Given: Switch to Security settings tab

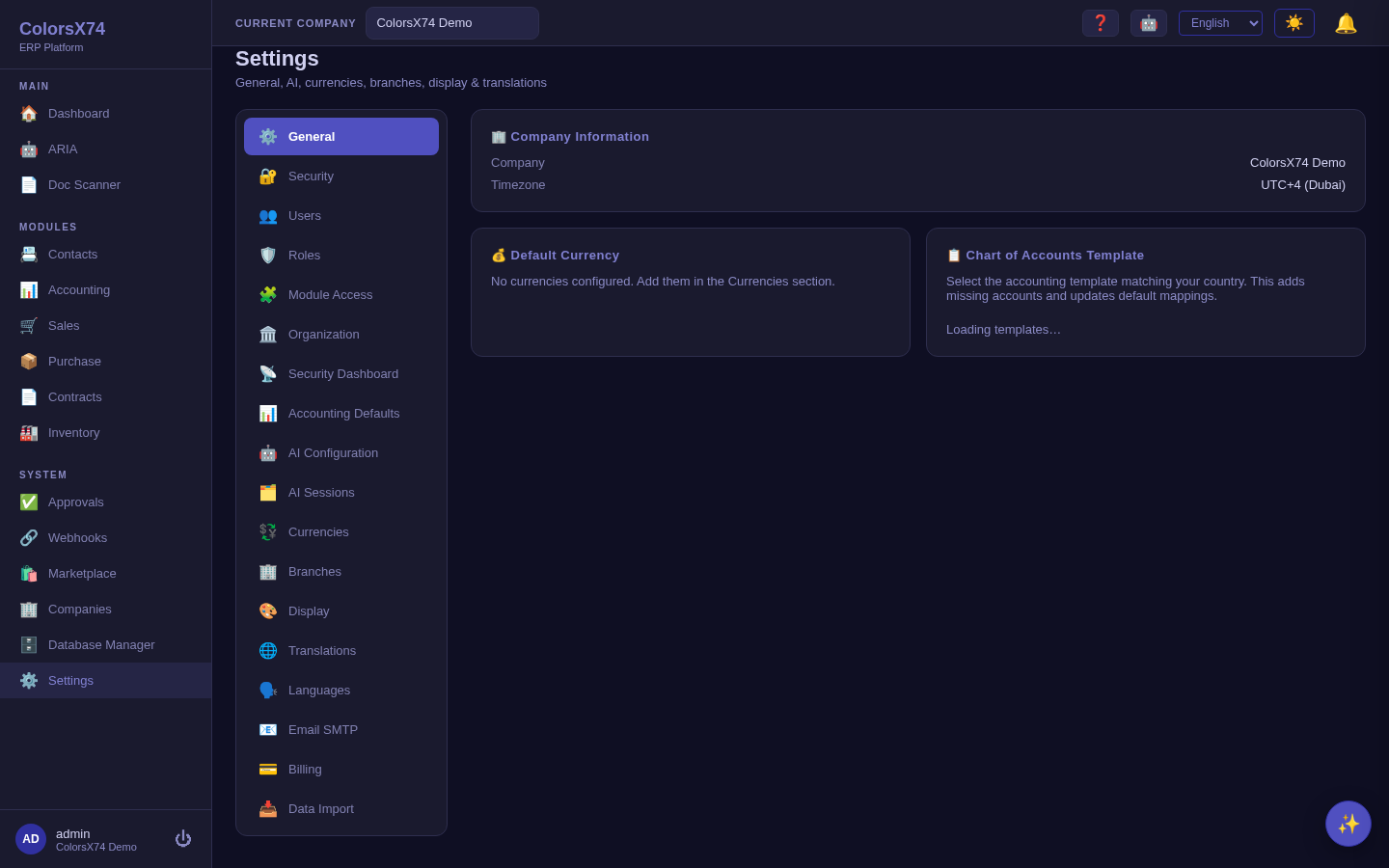Looking at the screenshot, I should click(x=341, y=176).
